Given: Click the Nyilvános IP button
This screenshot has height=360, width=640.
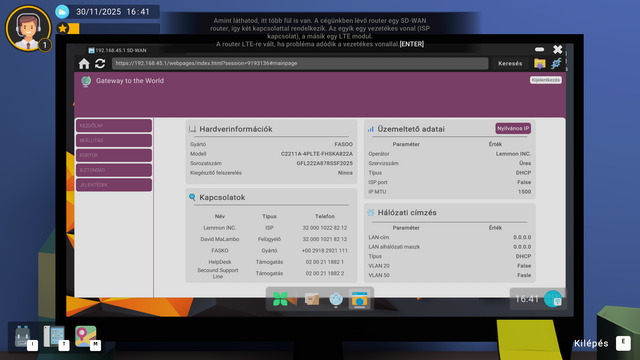Looking at the screenshot, I should click(x=513, y=129).
